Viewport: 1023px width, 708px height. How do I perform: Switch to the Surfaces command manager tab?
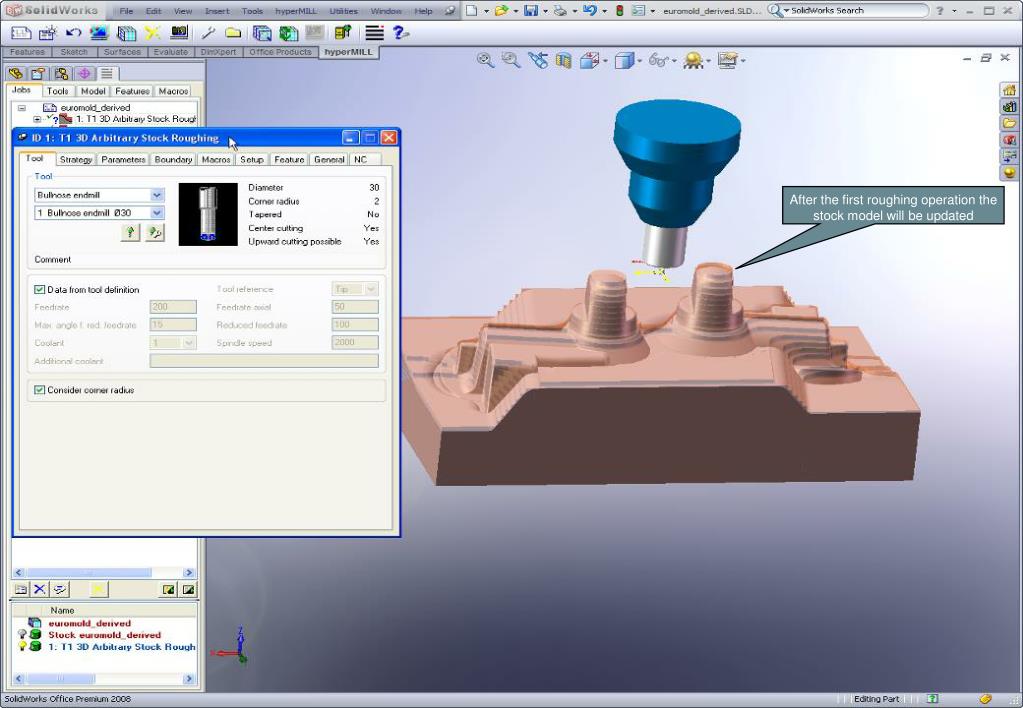pos(122,52)
